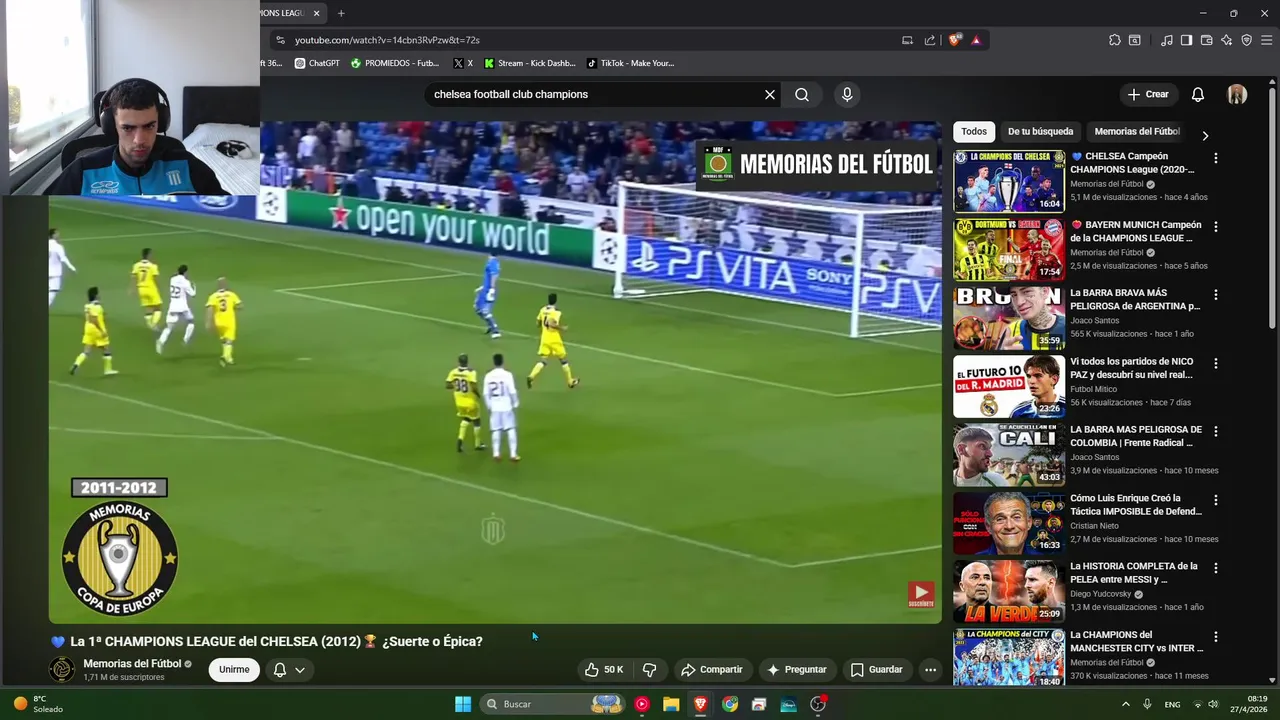
Task: Install app icon in address bar
Action: click(x=907, y=40)
